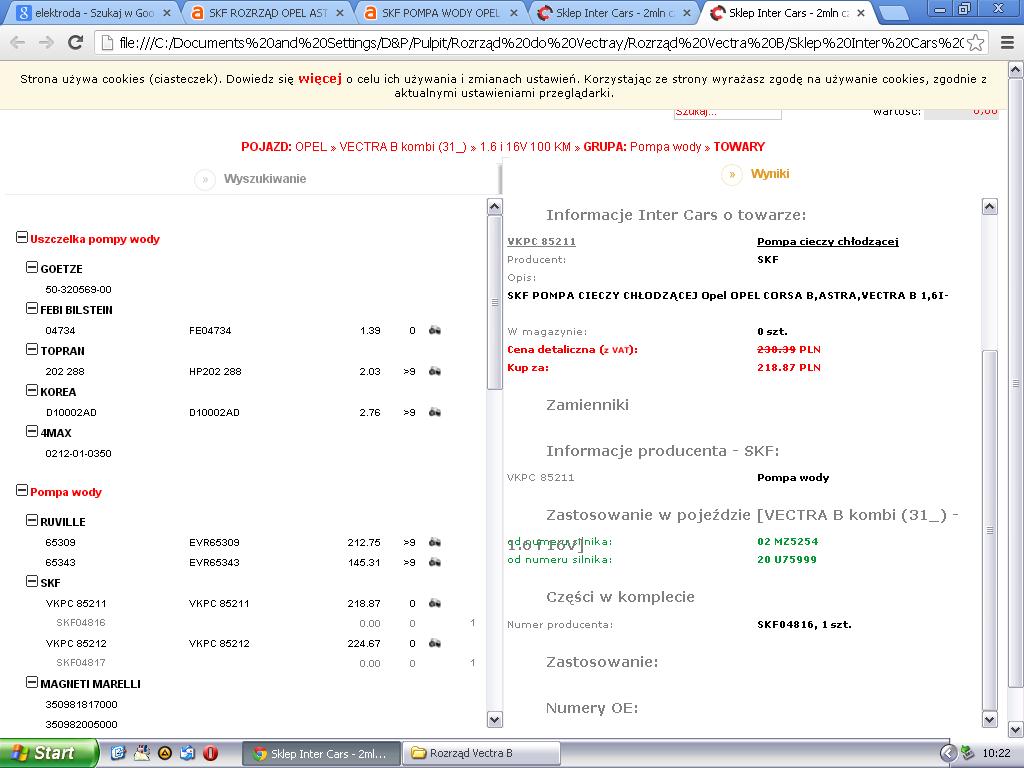Click left panel scrollbar down arrow
The image size is (1024, 768).
pos(494,720)
